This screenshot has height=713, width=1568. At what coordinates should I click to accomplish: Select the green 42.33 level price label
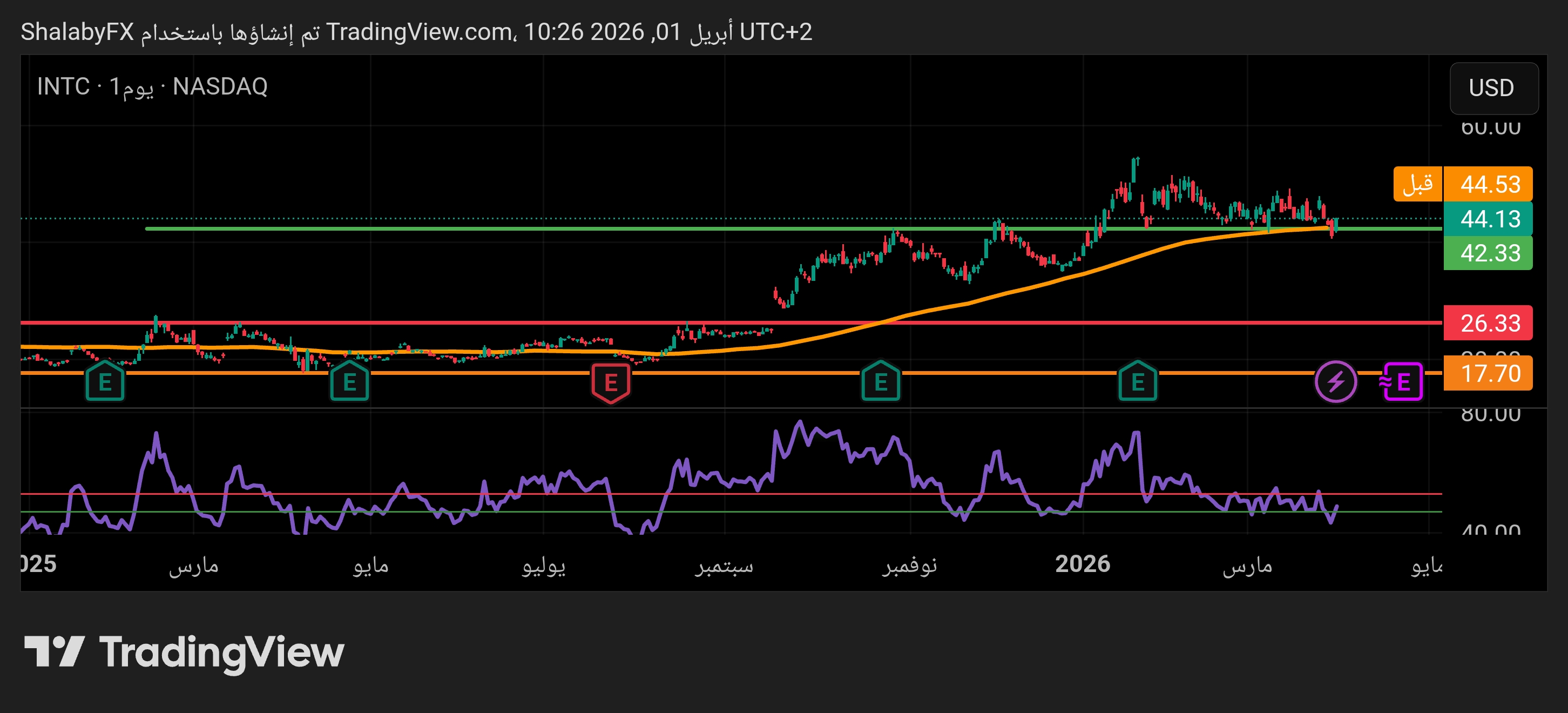1489,253
